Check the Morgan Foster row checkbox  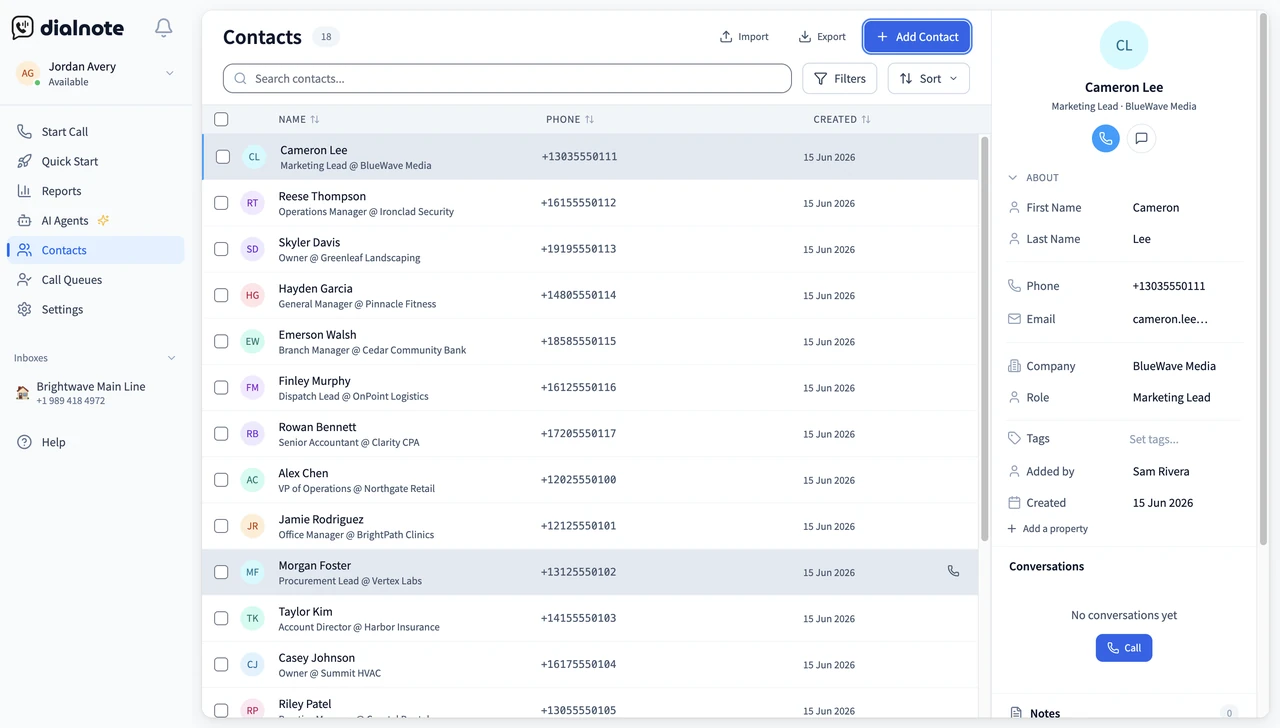click(x=221, y=572)
